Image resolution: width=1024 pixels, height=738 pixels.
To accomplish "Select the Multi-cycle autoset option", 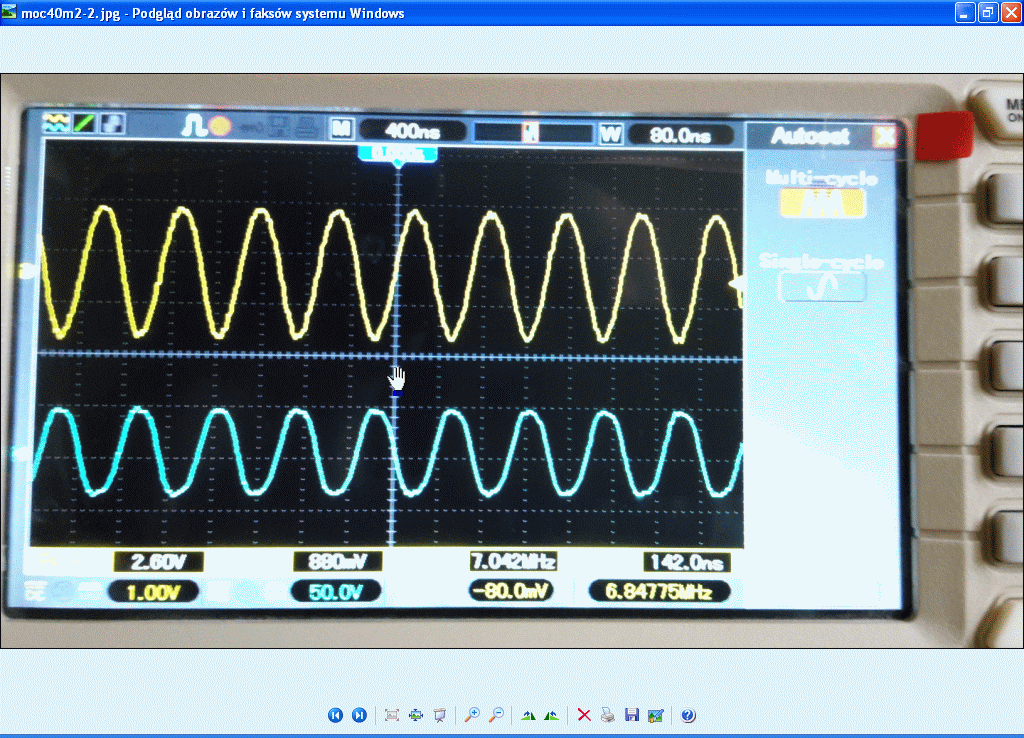I will 822,203.
